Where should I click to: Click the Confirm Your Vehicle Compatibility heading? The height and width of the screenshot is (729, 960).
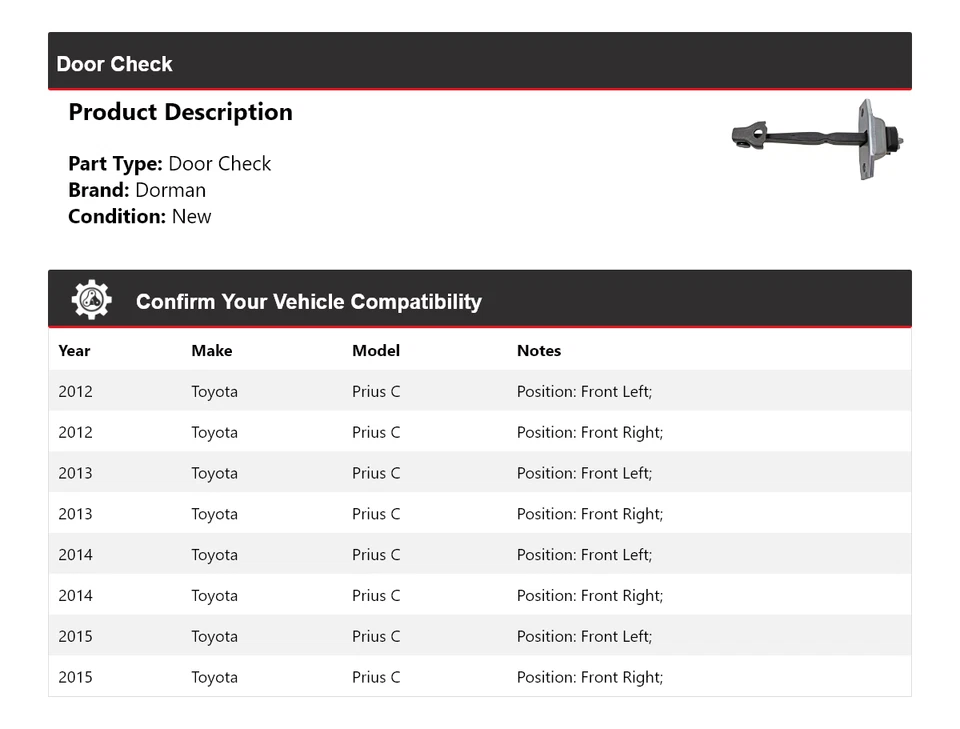coord(308,301)
